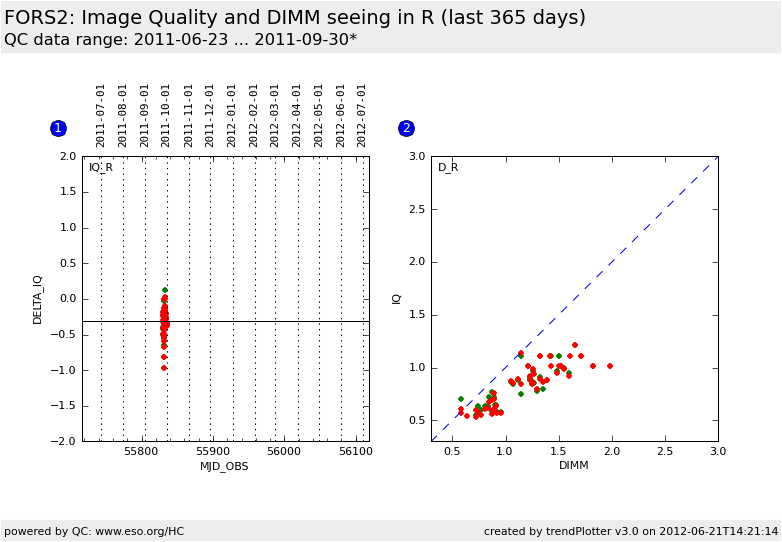Click the IQ_R label inside left plot
The width and height of the screenshot is (782, 542).
tap(101, 167)
